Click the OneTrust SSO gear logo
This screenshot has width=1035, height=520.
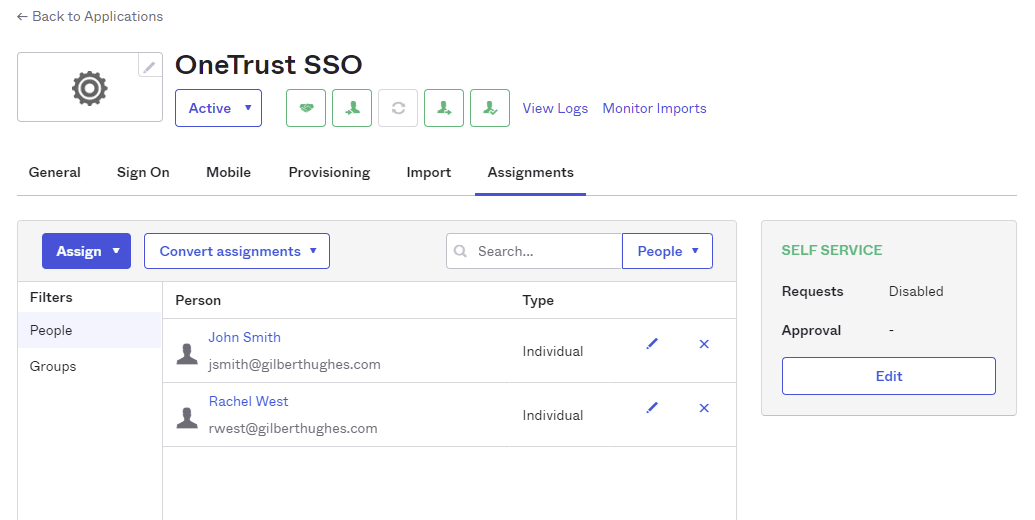click(x=90, y=88)
